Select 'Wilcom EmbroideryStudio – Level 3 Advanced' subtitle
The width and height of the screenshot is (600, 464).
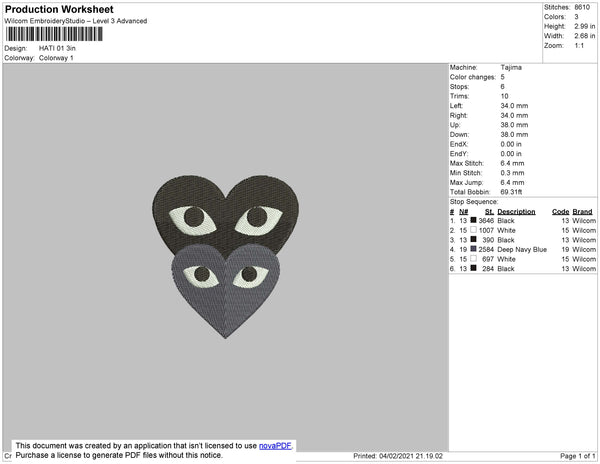[76, 21]
